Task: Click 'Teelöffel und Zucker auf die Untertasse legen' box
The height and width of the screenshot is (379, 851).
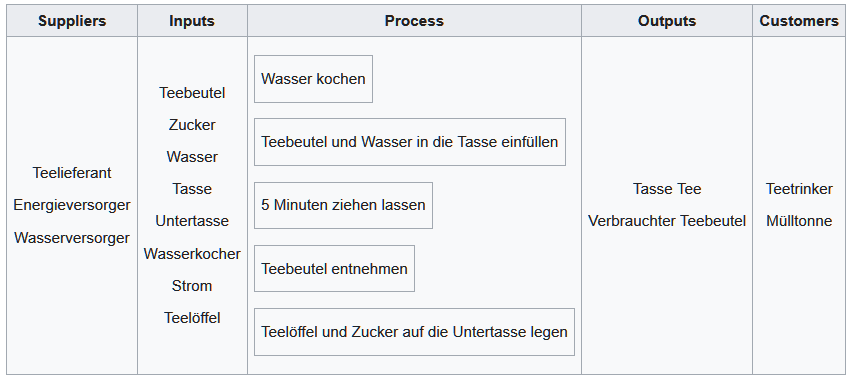Action: tap(414, 332)
